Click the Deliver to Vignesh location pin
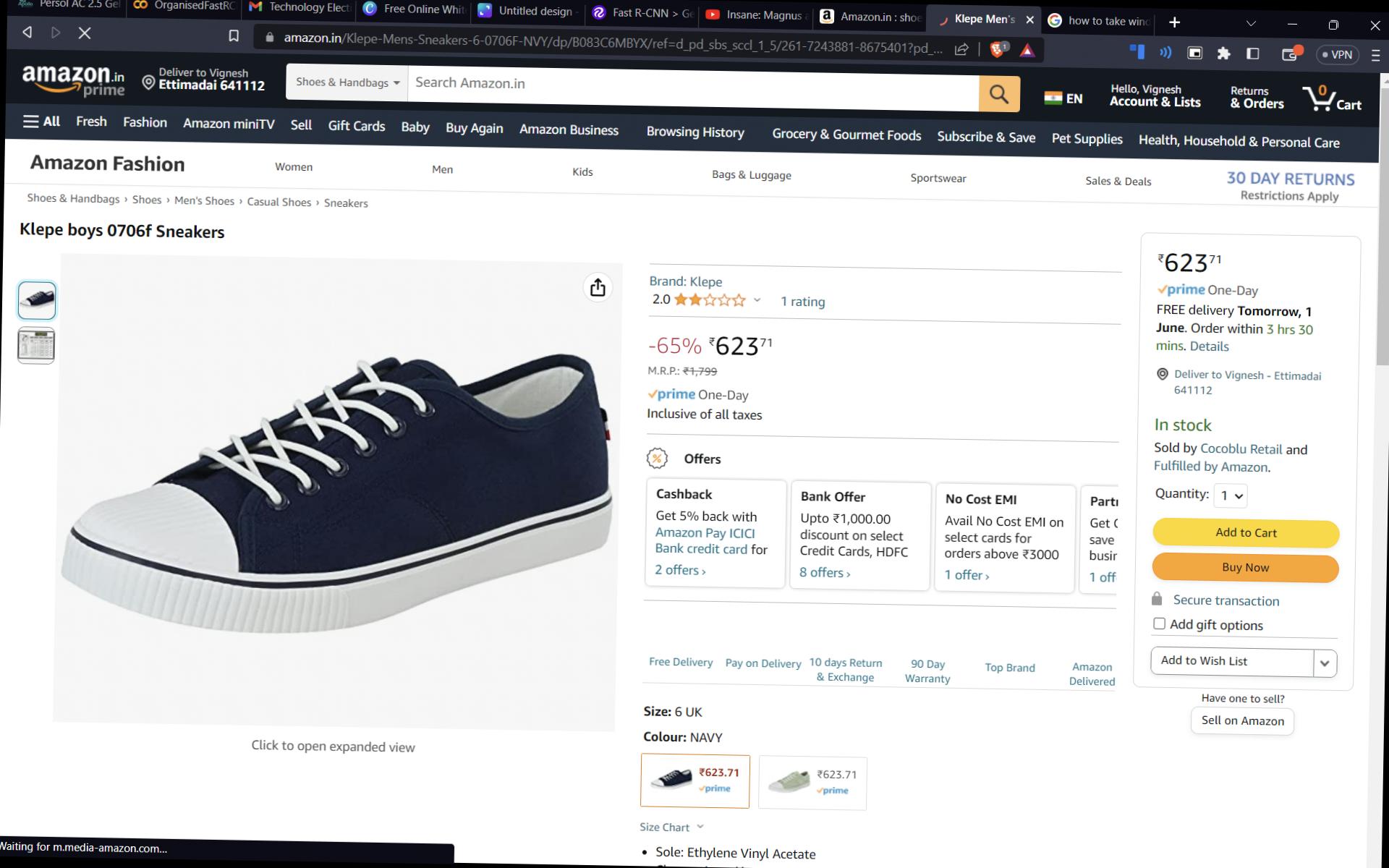The image size is (1389, 868). pos(148,82)
